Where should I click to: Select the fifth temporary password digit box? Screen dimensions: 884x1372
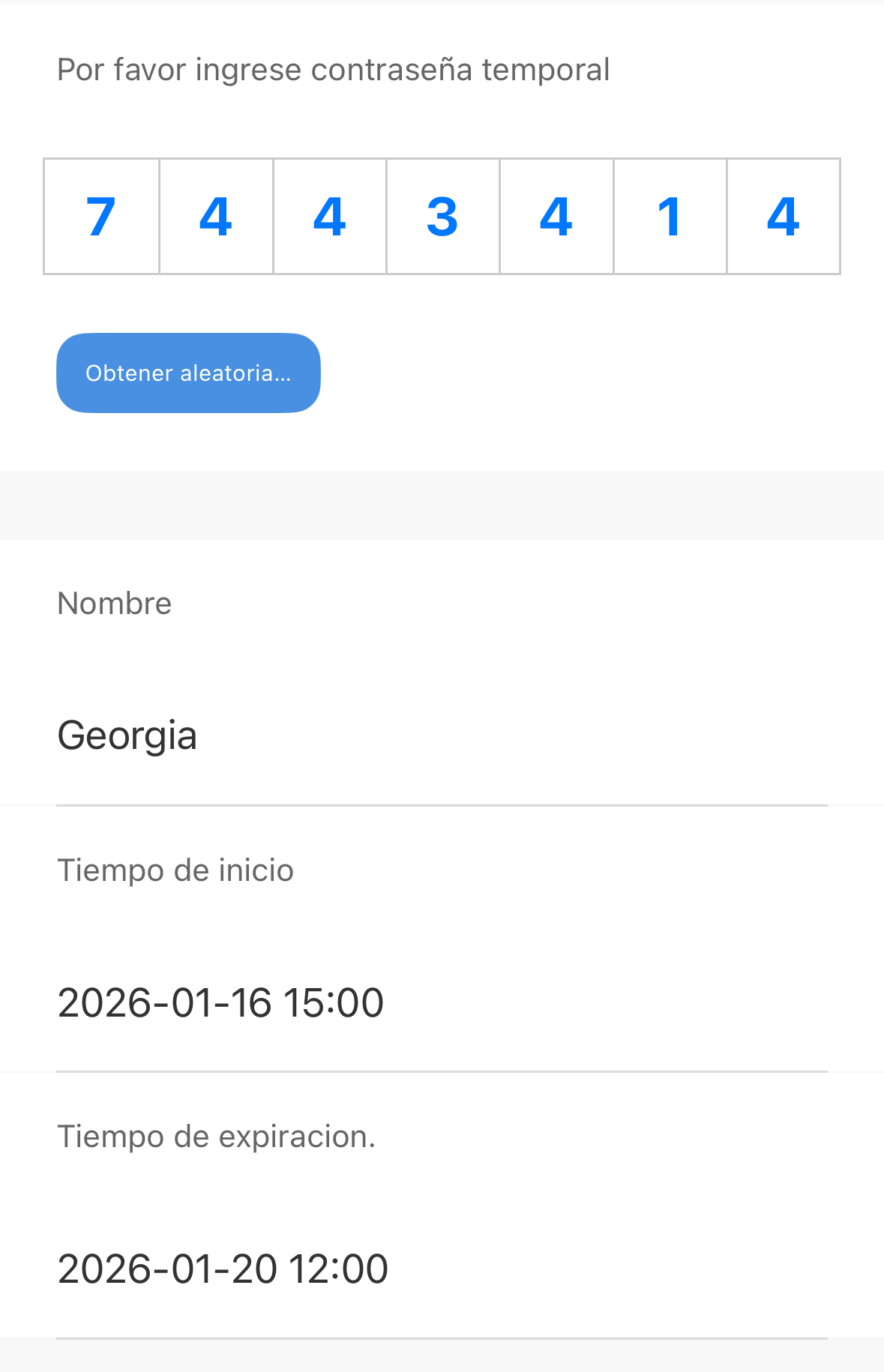pos(556,217)
